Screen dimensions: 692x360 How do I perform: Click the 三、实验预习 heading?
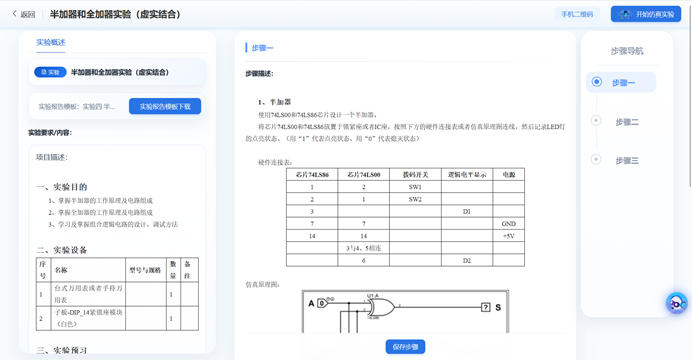(62, 350)
